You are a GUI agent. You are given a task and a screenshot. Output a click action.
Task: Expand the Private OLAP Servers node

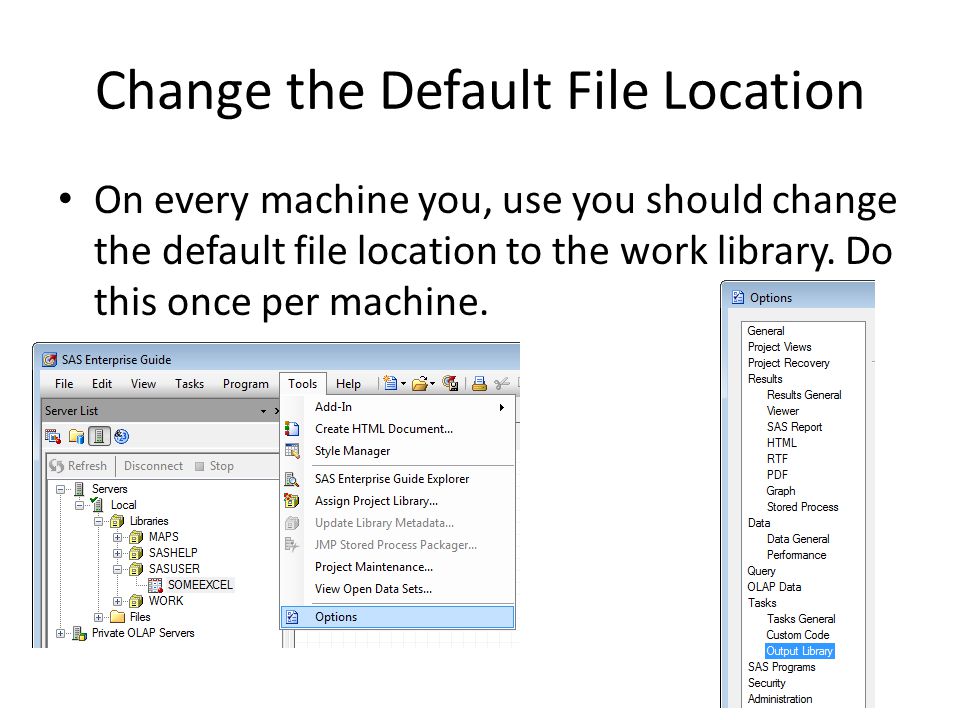click(61, 634)
